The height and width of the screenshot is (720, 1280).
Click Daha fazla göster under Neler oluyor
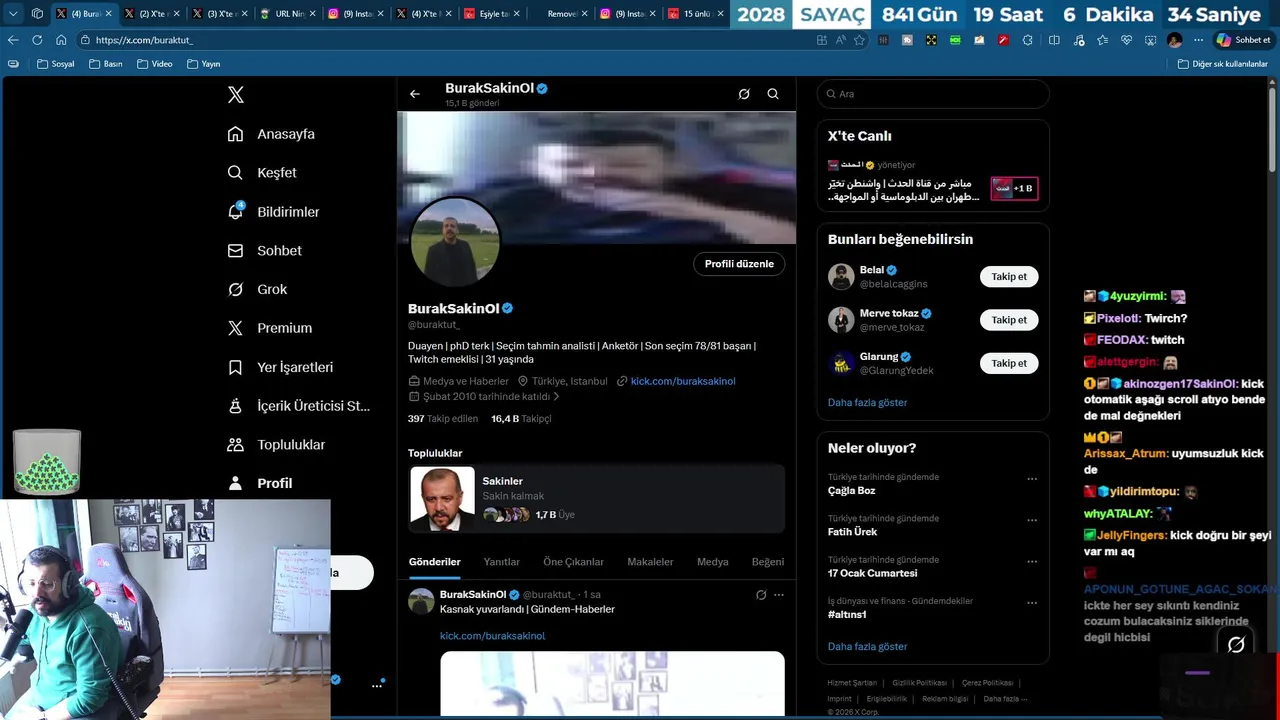[x=867, y=647]
